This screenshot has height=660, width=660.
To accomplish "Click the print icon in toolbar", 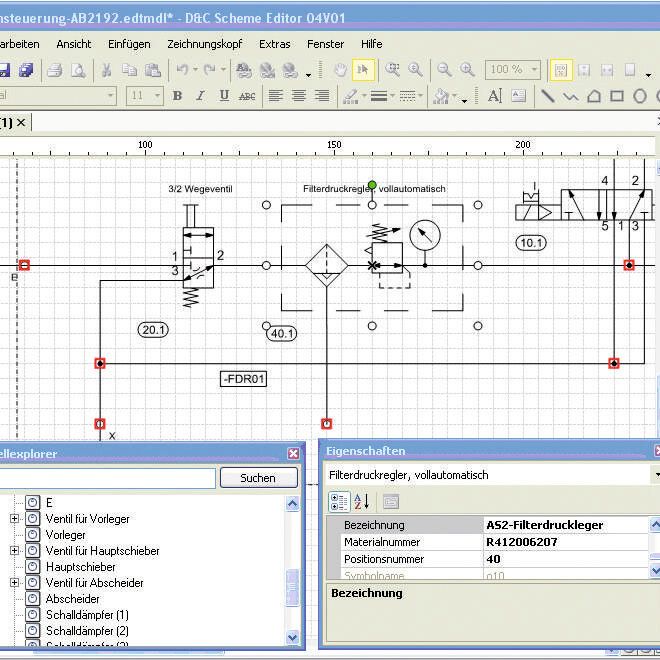I will 56,70.
